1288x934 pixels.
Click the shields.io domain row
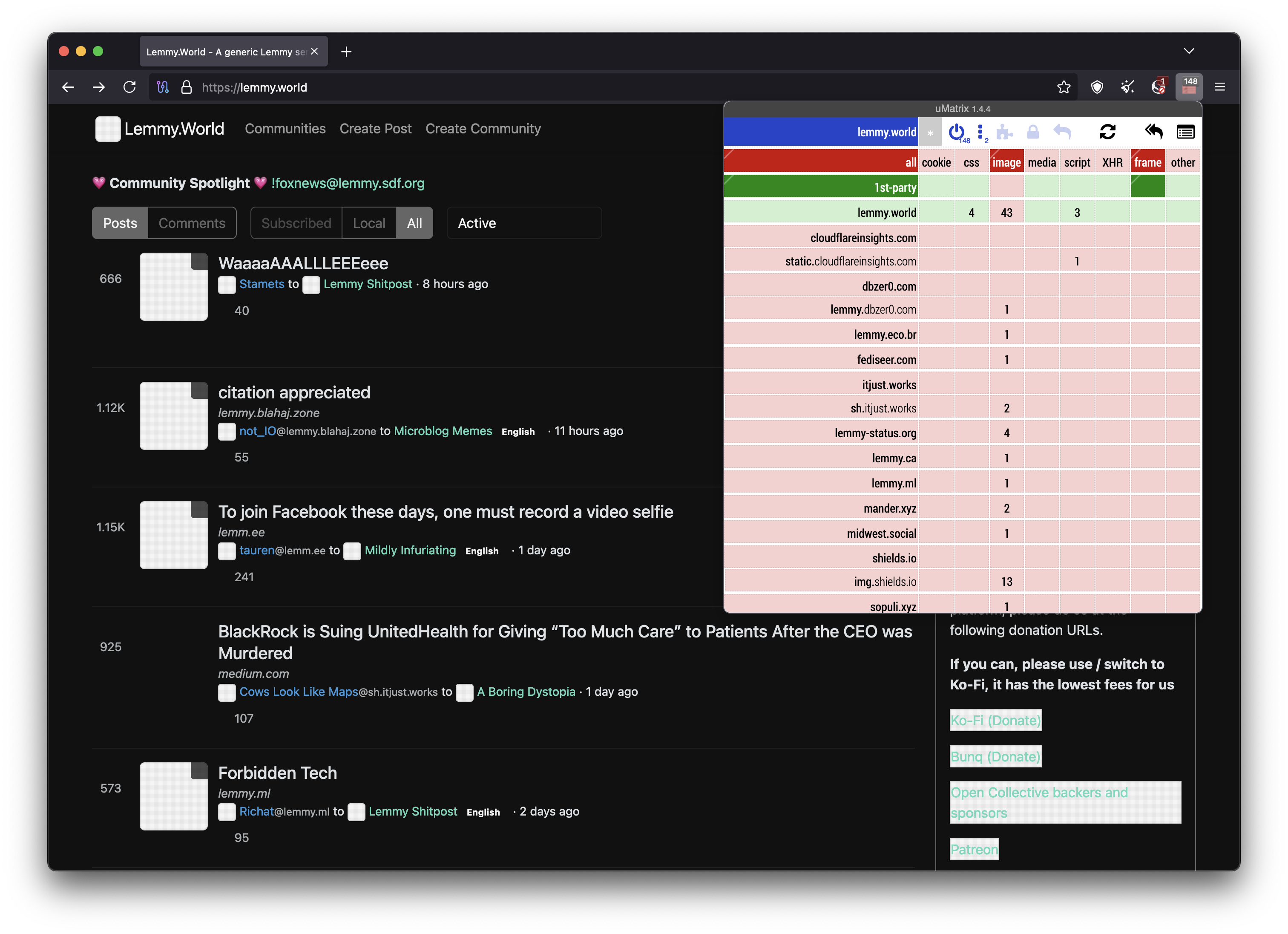coord(821,558)
